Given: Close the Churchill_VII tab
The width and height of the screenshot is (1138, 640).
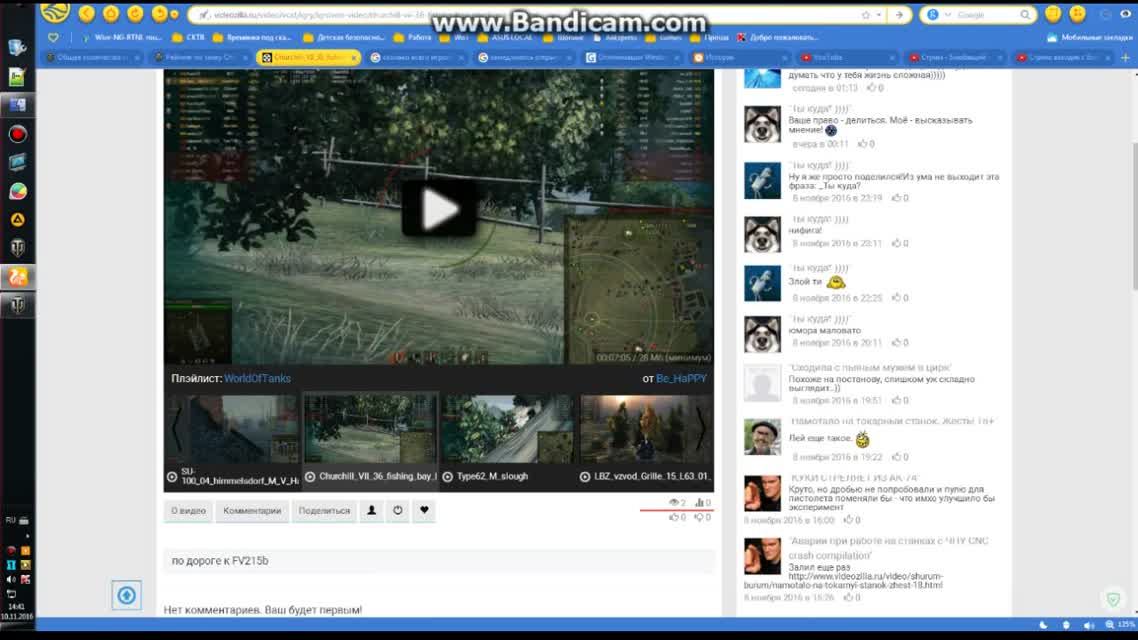Looking at the screenshot, I should [353, 57].
